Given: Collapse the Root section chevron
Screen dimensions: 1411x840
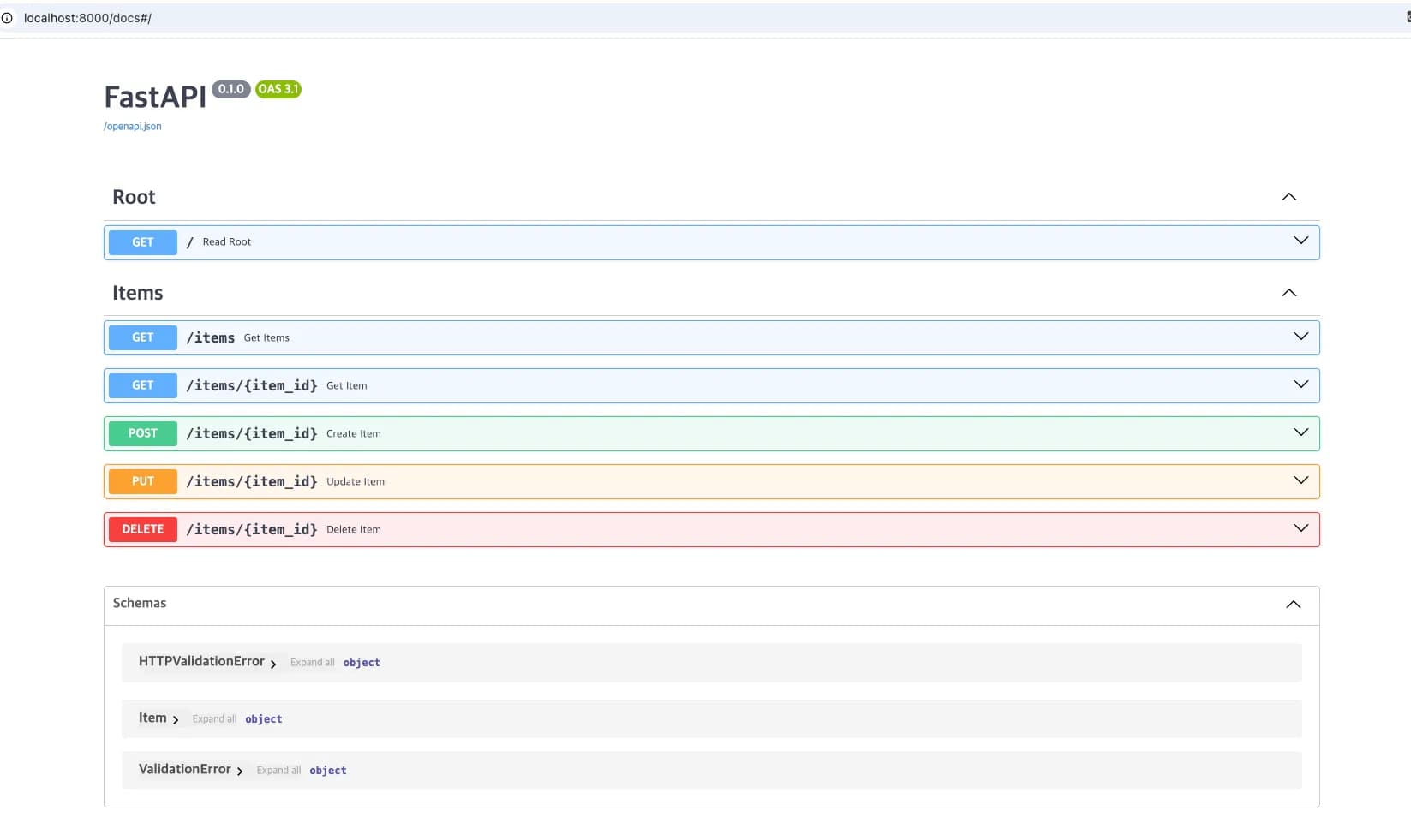Looking at the screenshot, I should 1288,197.
